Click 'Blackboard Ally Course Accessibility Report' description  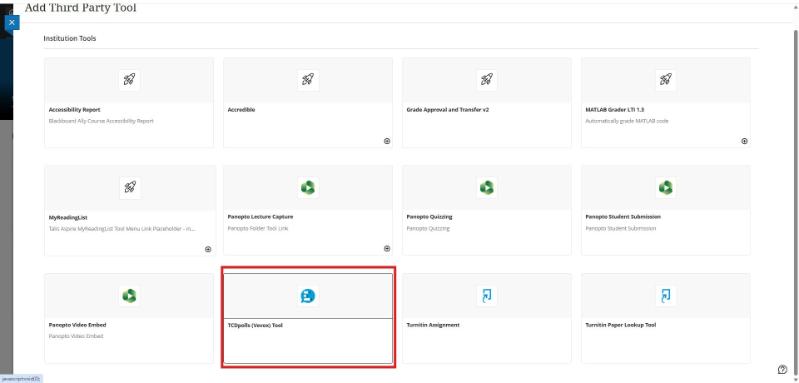[101, 121]
